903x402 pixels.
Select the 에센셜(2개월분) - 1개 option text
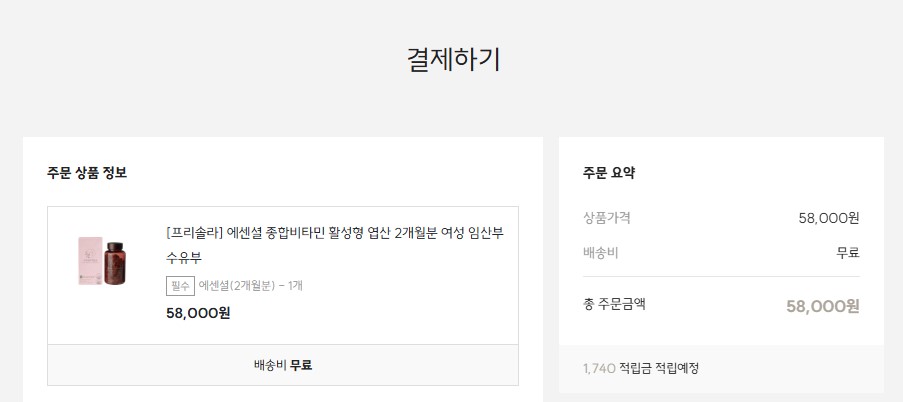tap(251, 286)
